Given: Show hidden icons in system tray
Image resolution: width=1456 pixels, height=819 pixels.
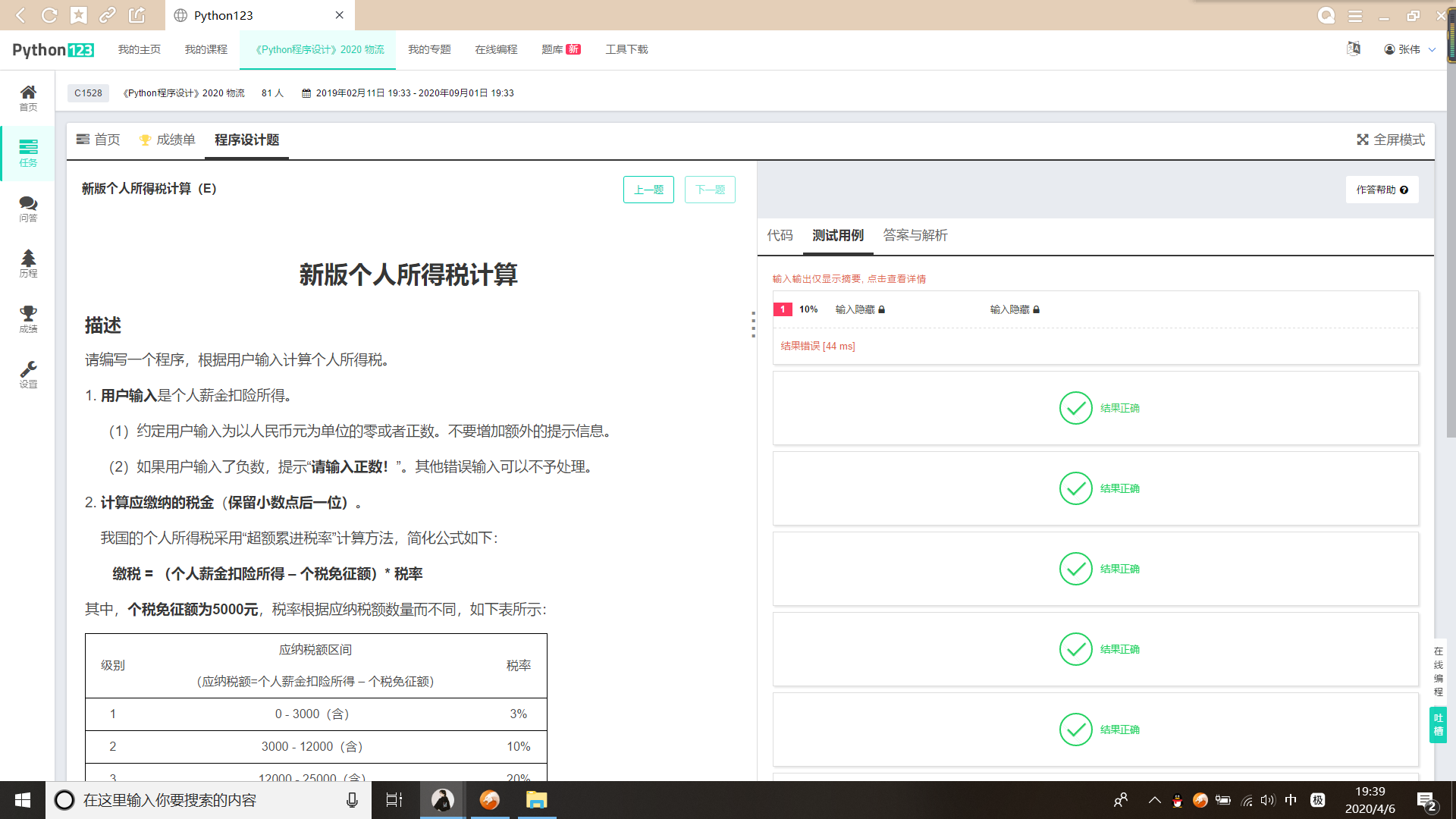Looking at the screenshot, I should pos(1154,800).
